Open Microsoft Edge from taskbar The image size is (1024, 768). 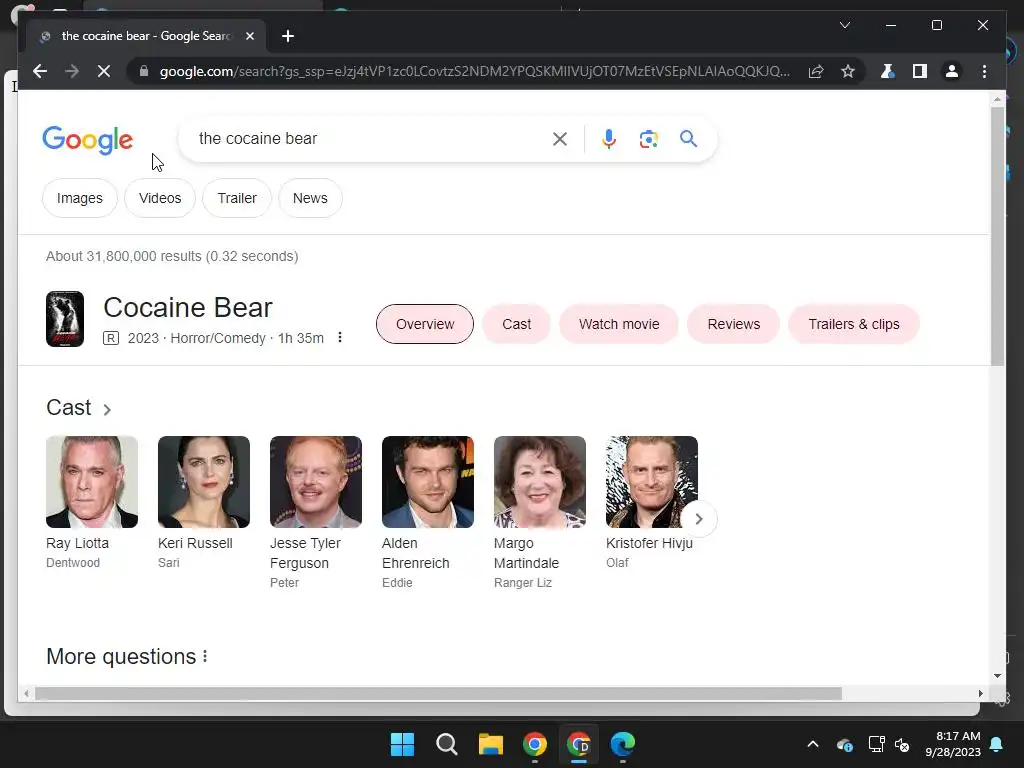point(622,744)
